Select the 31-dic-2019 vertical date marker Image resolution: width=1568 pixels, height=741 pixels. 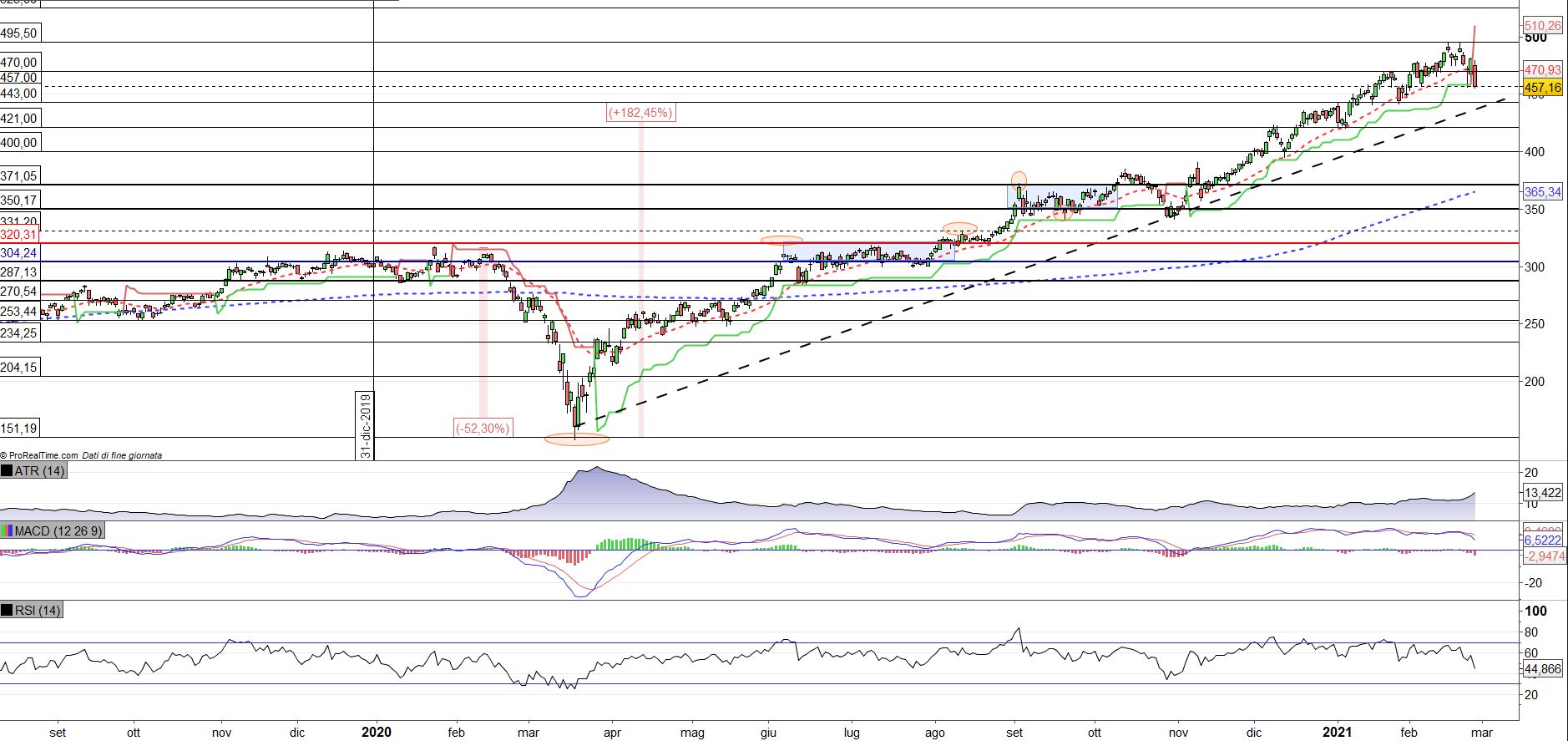[x=366, y=424]
